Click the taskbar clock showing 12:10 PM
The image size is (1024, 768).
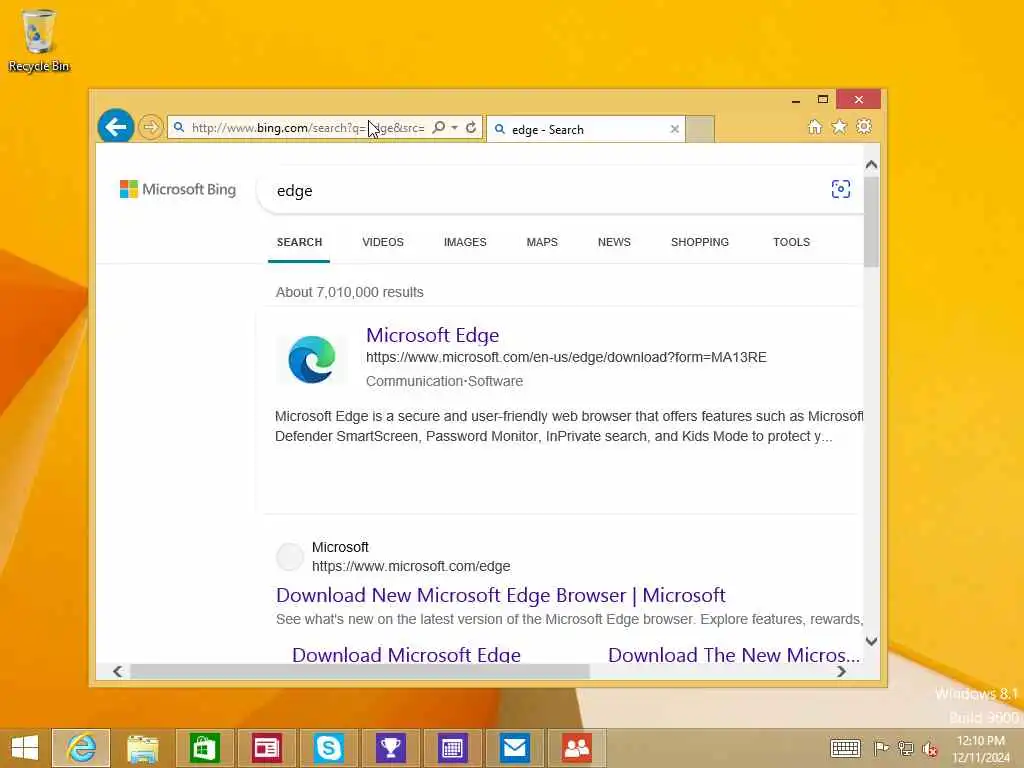pos(981,749)
